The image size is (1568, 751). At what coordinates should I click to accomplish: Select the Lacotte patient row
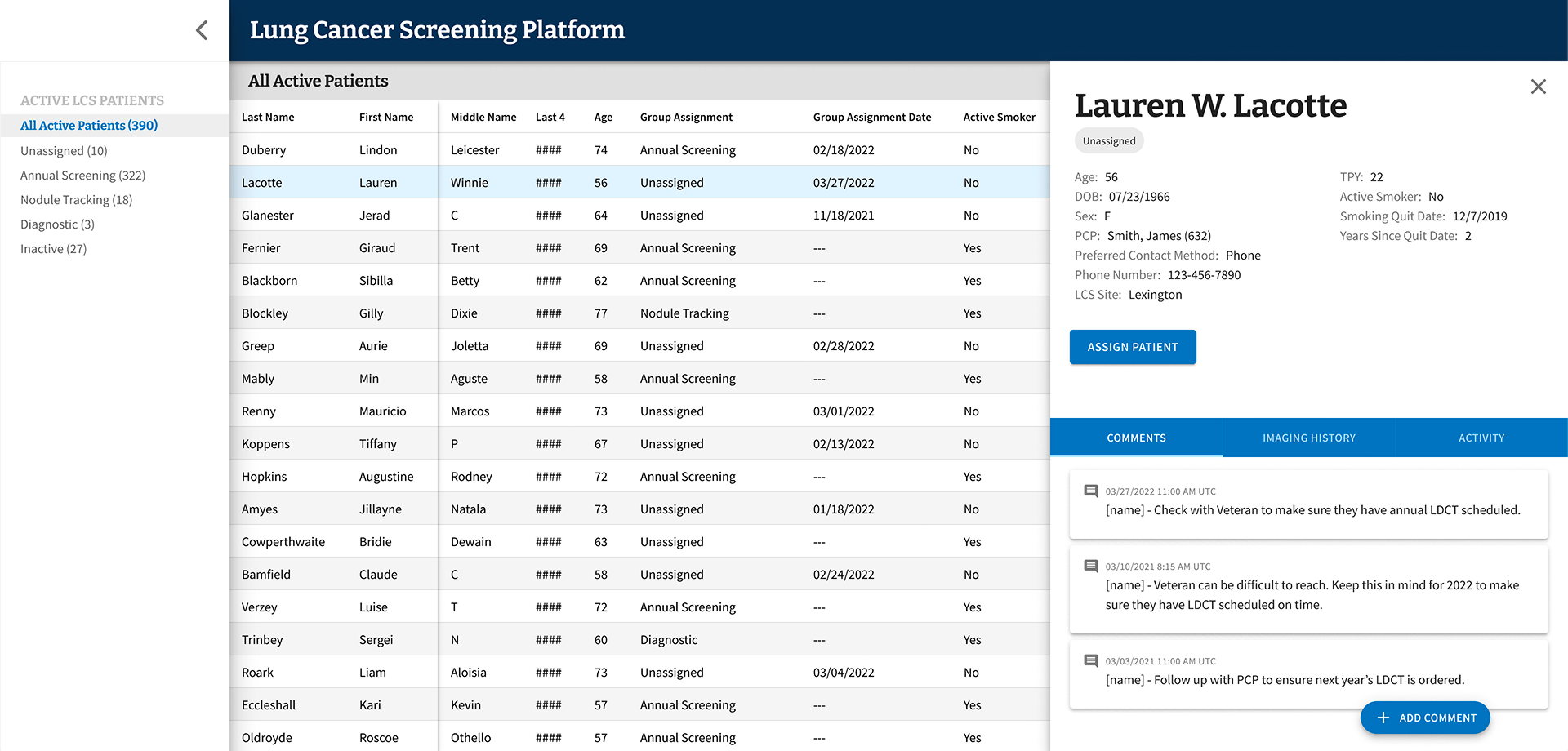[639, 182]
